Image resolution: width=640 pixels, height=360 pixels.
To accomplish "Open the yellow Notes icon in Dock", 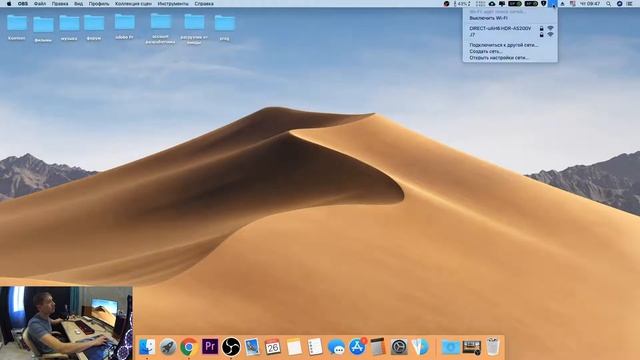I will 294,347.
